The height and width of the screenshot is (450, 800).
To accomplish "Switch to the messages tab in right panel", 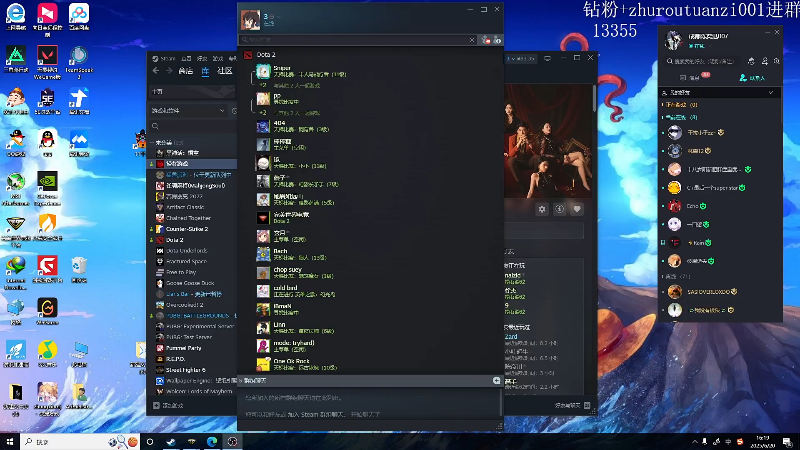I will pos(695,78).
